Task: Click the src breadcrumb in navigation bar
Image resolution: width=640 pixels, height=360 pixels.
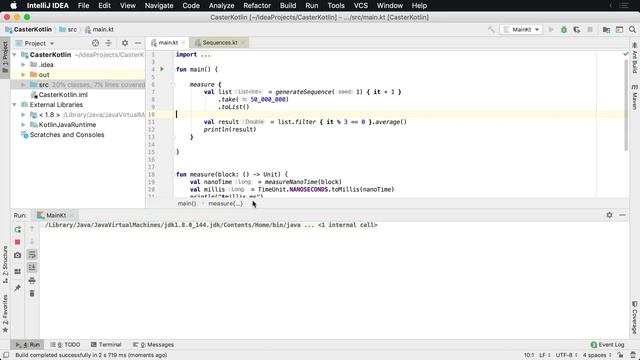Action: click(x=68, y=29)
